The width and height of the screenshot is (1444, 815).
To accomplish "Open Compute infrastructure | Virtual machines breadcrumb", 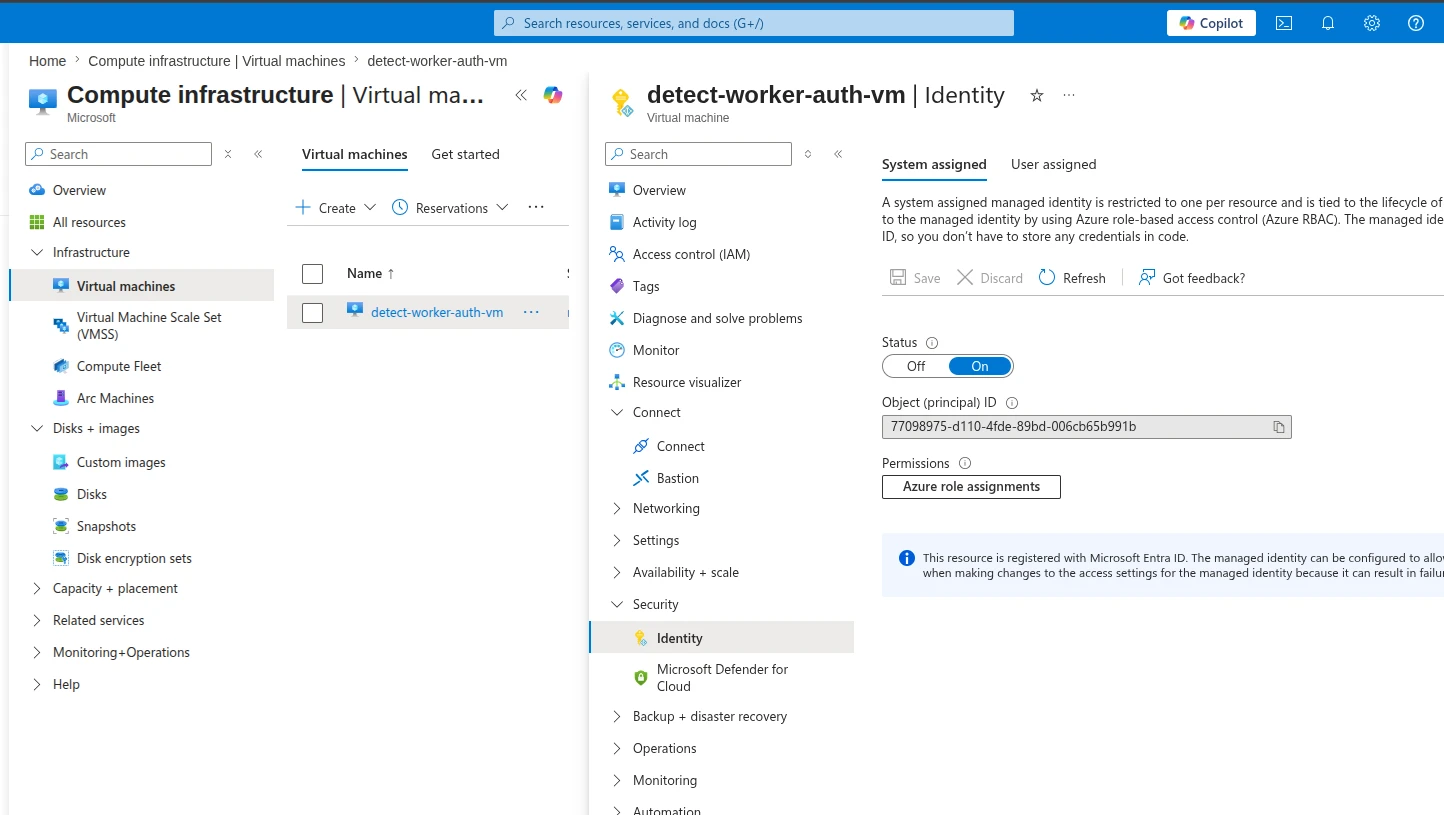I will click(x=217, y=61).
